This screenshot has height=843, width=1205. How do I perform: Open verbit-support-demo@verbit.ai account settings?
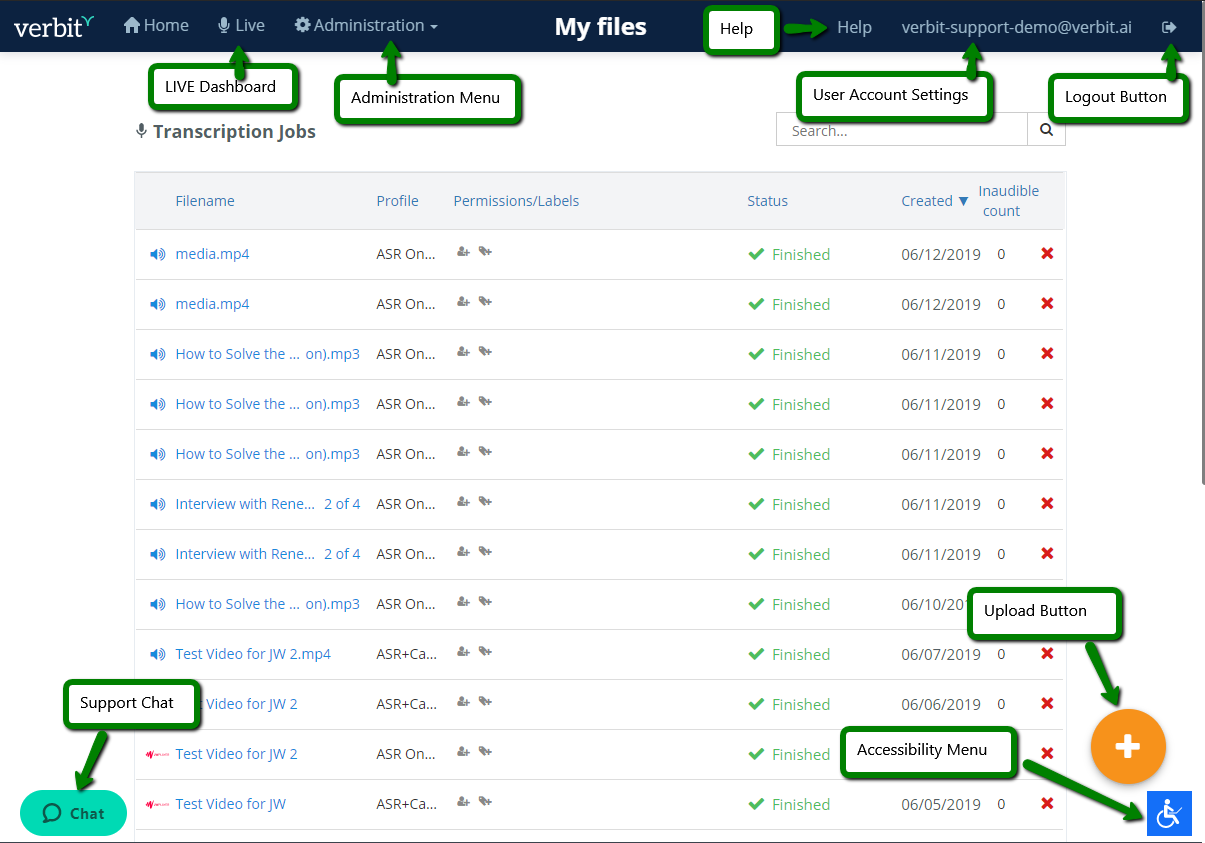pyautogui.click(x=1015, y=27)
